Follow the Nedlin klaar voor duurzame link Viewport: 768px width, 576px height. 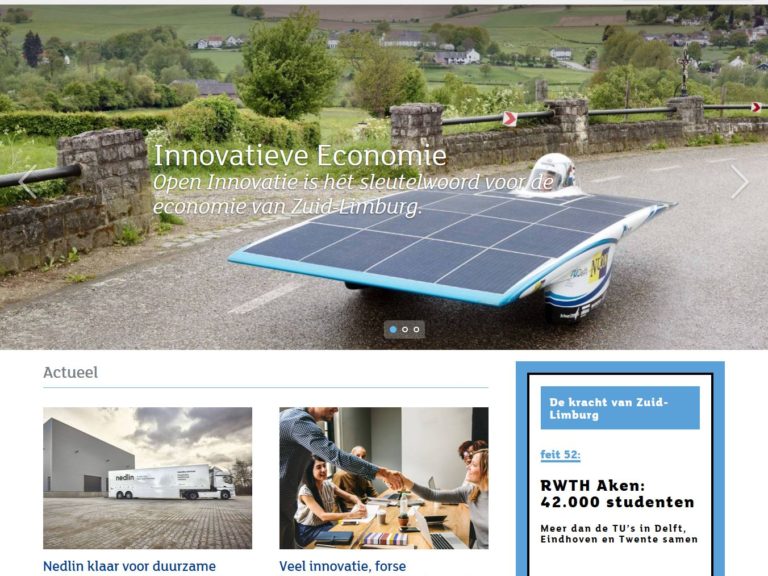click(x=129, y=566)
